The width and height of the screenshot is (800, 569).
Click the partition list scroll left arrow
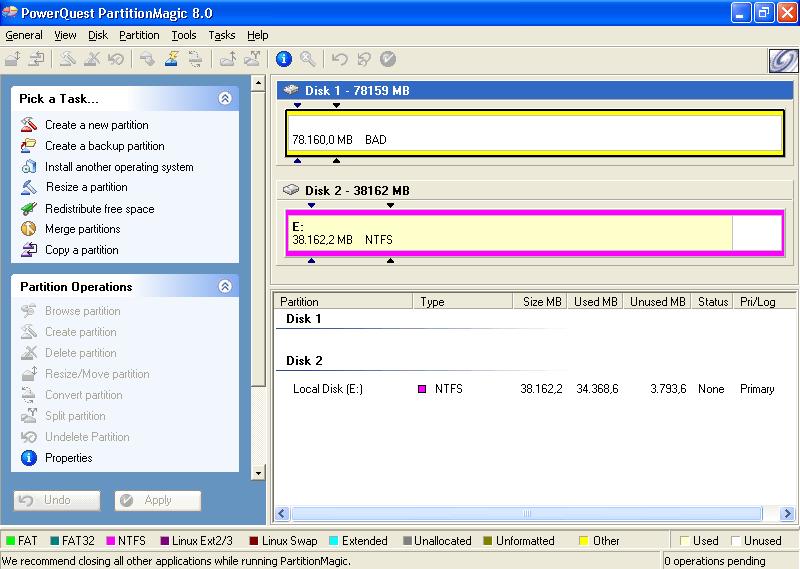click(282, 513)
